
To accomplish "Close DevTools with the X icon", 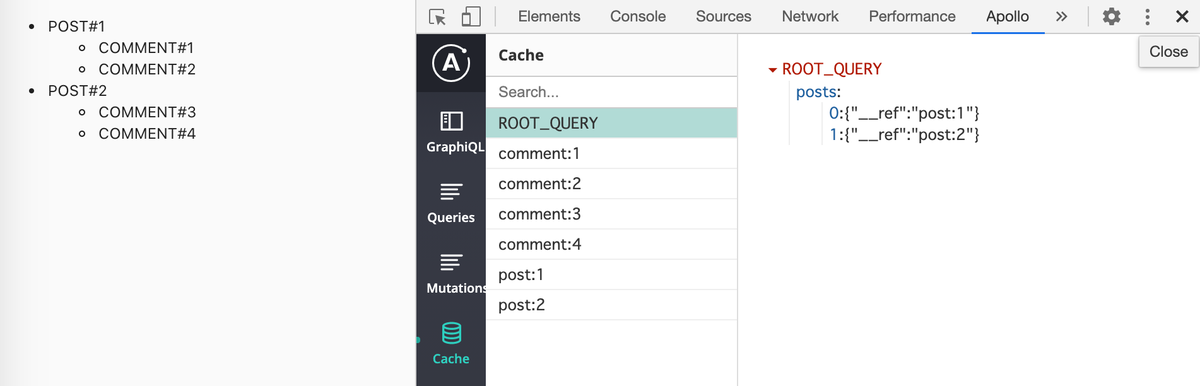I will pyautogui.click(x=1182, y=17).
